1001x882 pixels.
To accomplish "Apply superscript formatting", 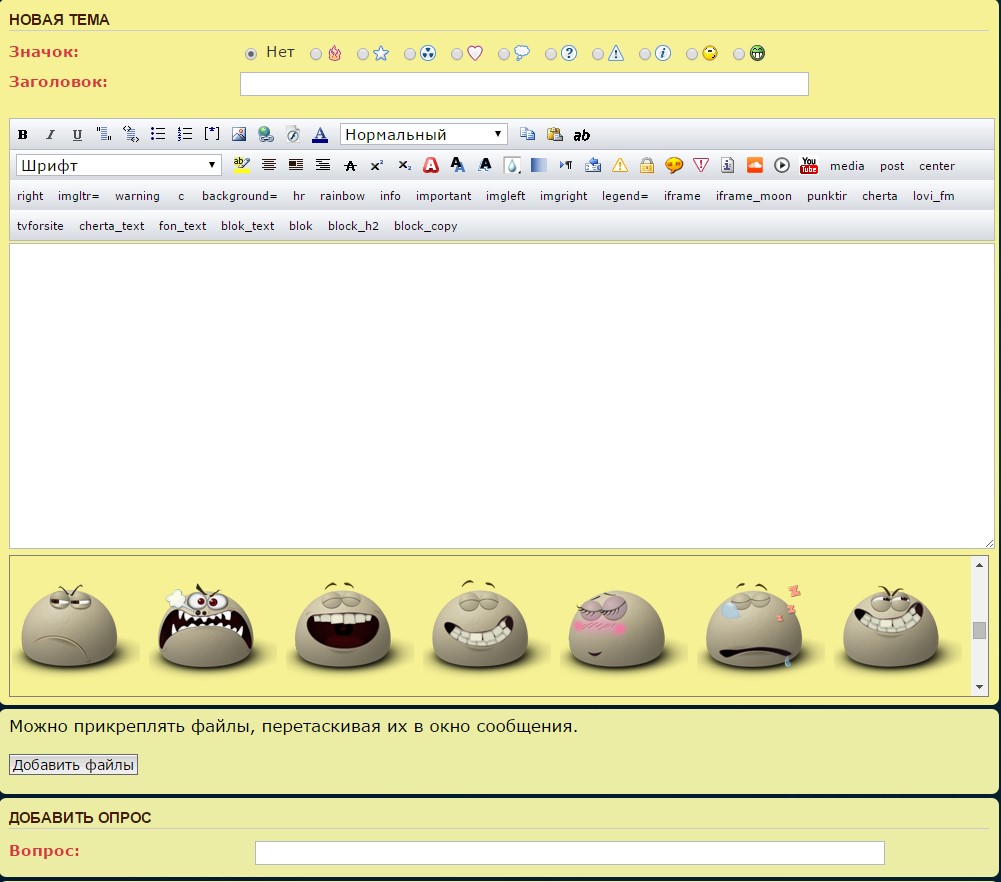I will click(x=377, y=166).
